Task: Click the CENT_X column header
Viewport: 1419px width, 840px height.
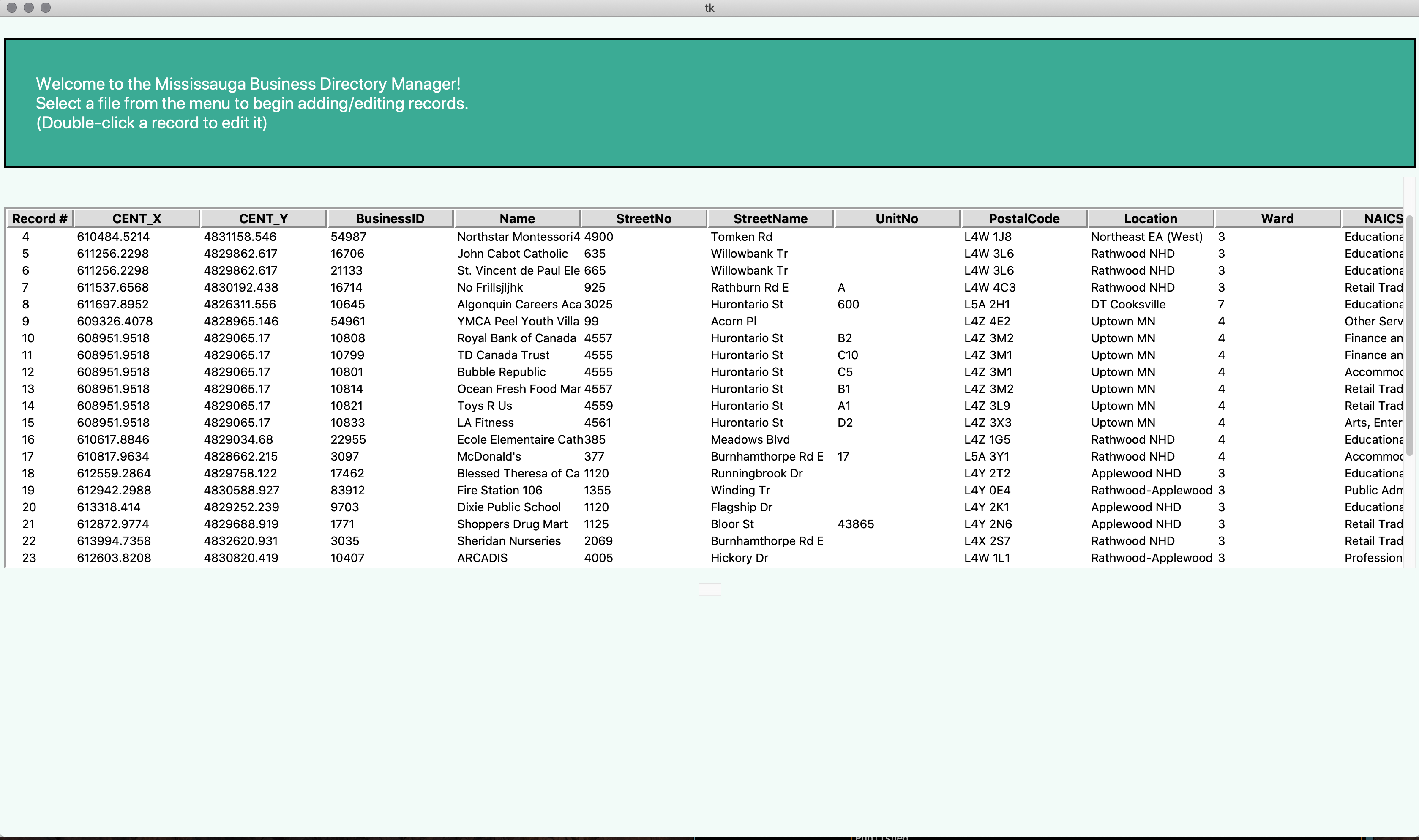Action: click(136, 218)
